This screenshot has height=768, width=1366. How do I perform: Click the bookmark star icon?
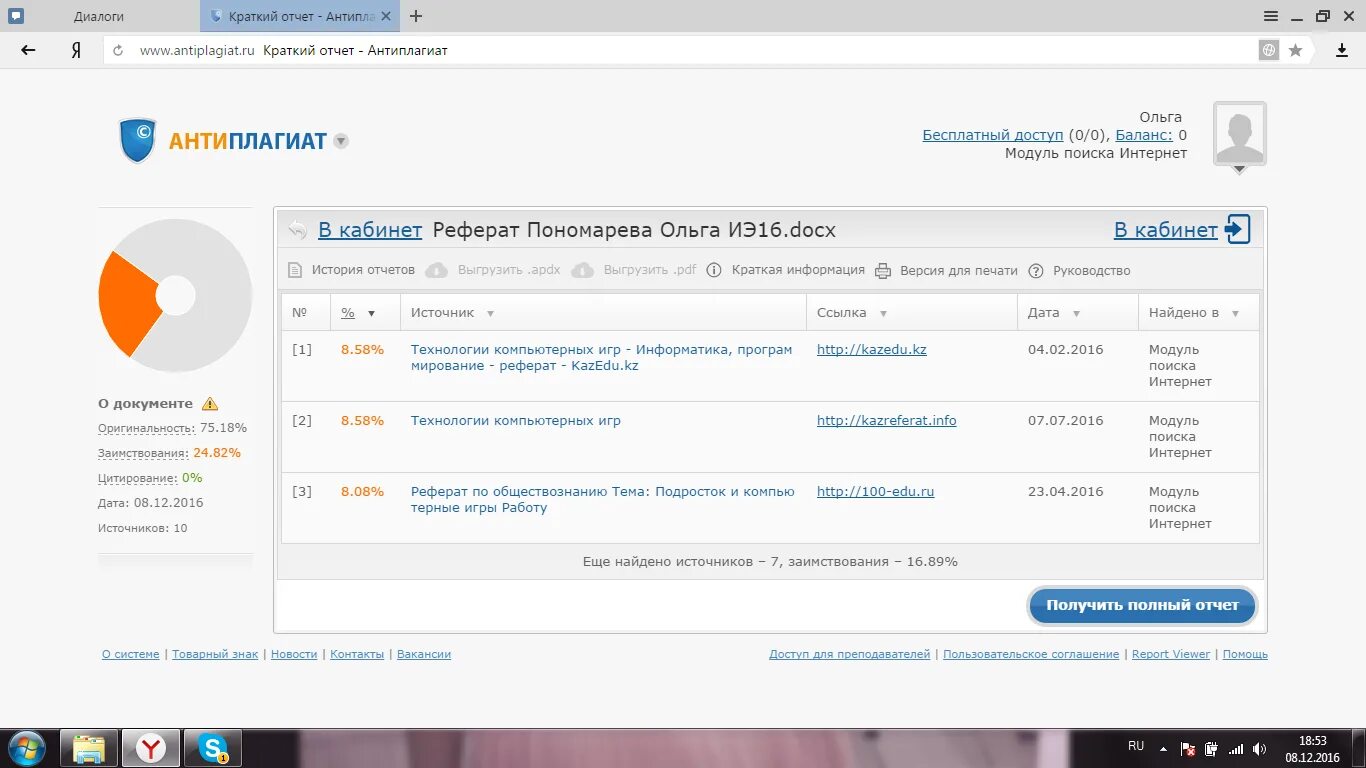coord(1295,50)
